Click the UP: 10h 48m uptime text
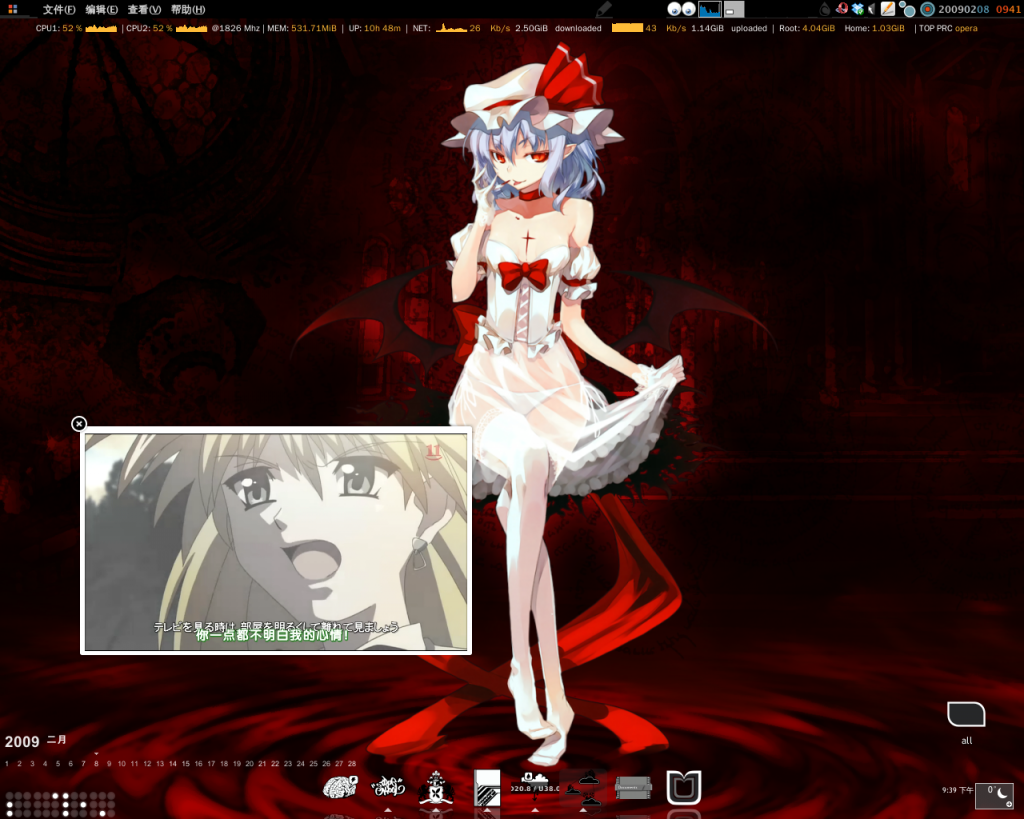Screen dimensions: 1024x819 (374, 28)
